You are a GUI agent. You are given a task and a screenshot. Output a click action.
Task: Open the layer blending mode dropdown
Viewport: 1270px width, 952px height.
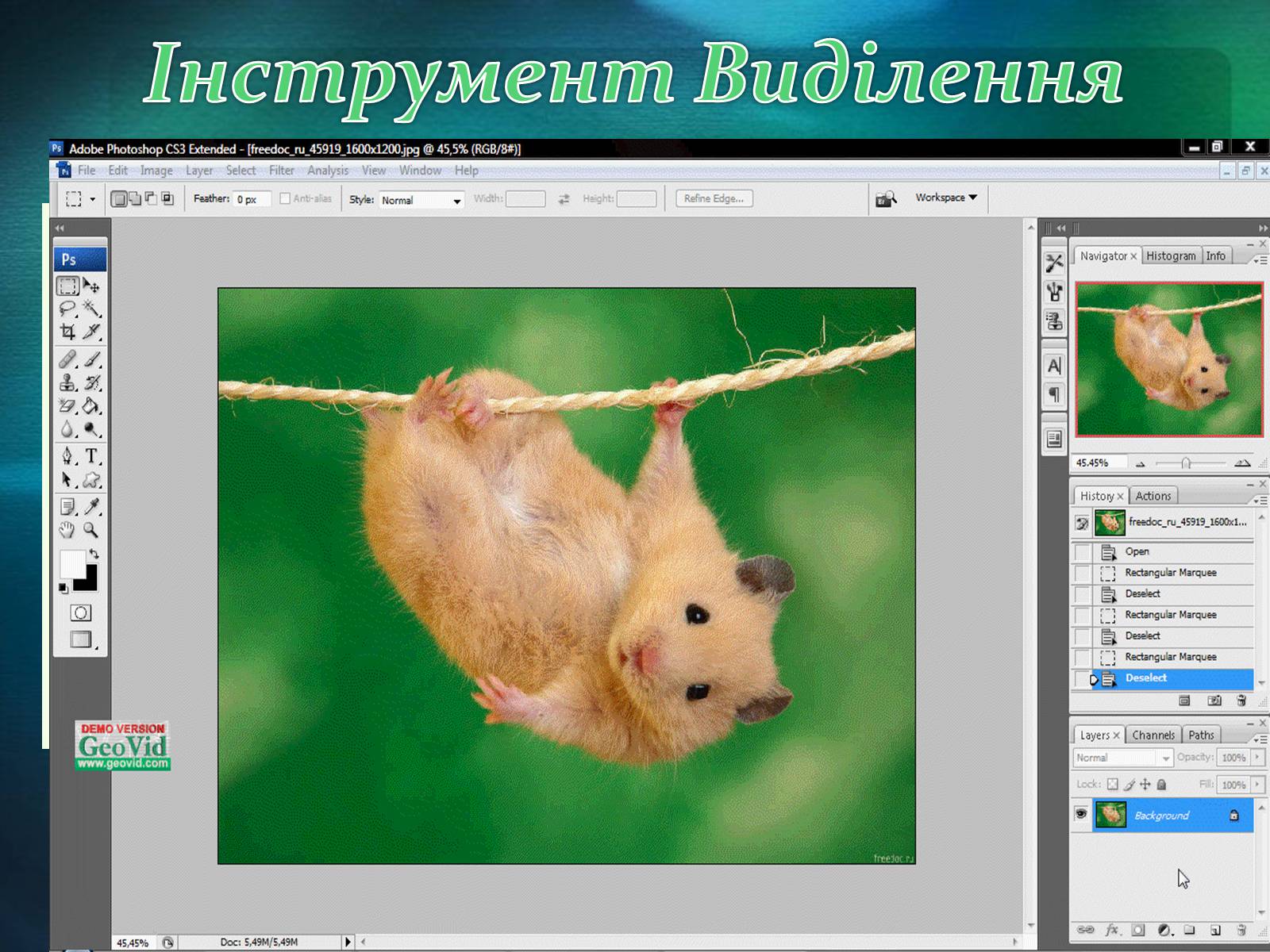[1123, 758]
